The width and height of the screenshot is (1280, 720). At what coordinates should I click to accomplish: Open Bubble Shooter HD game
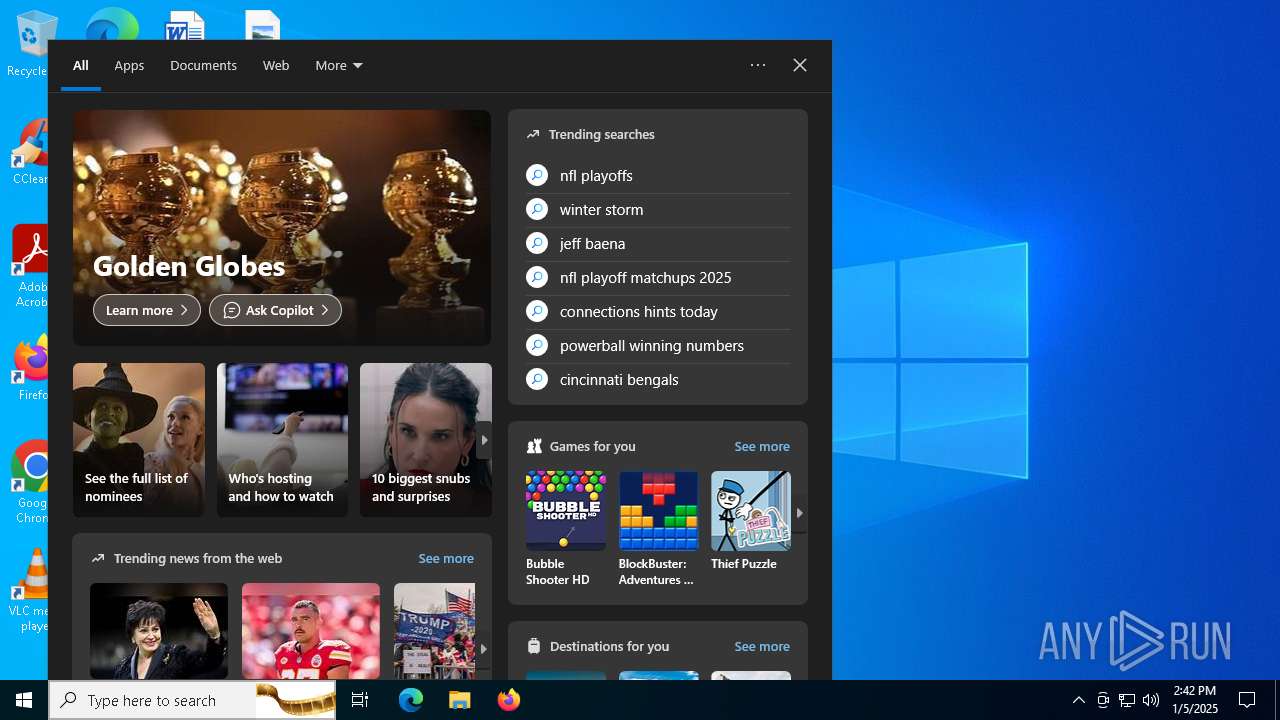tap(566, 528)
